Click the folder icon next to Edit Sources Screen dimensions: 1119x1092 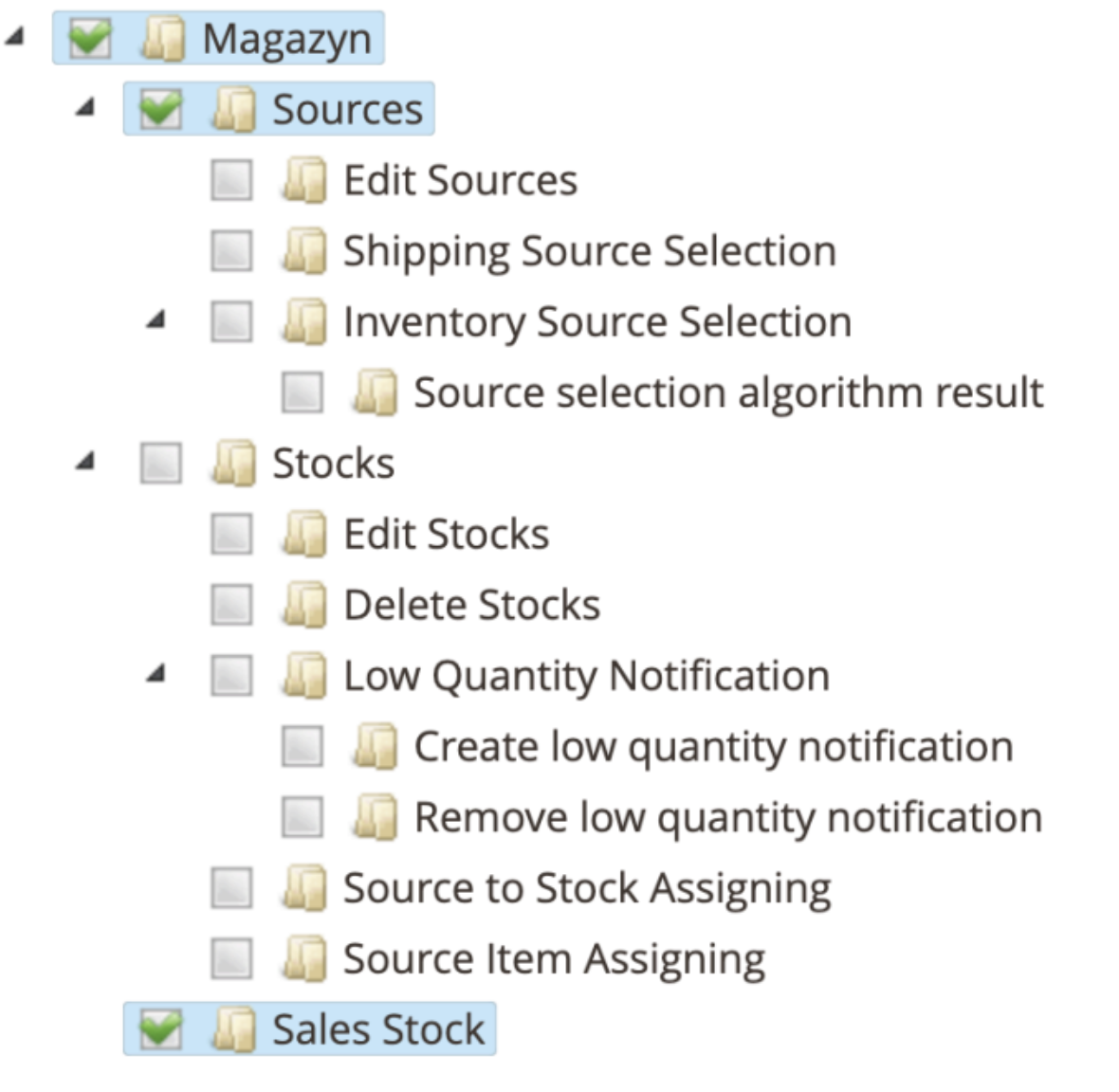304,180
